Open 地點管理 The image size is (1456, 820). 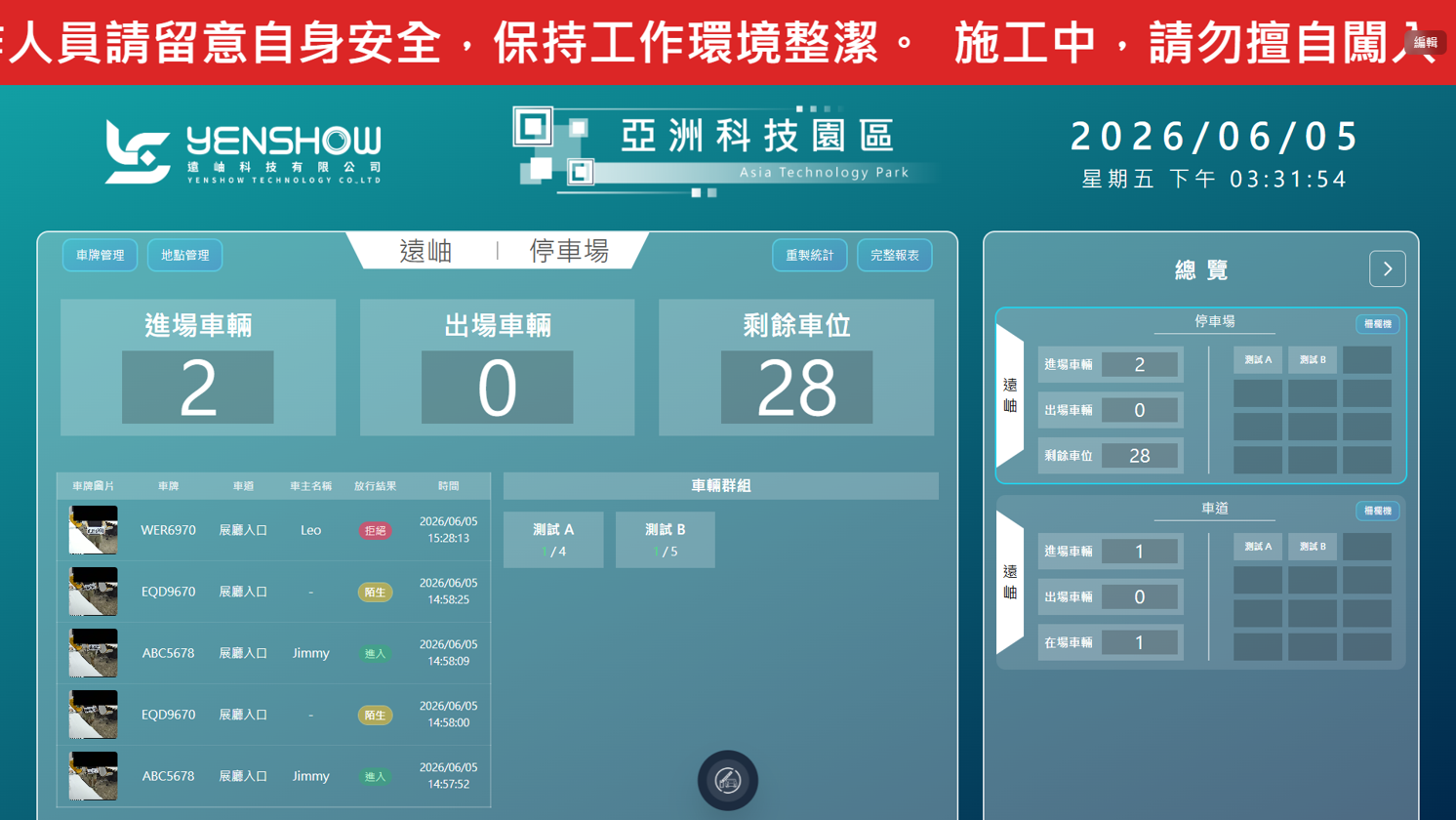[185, 255]
